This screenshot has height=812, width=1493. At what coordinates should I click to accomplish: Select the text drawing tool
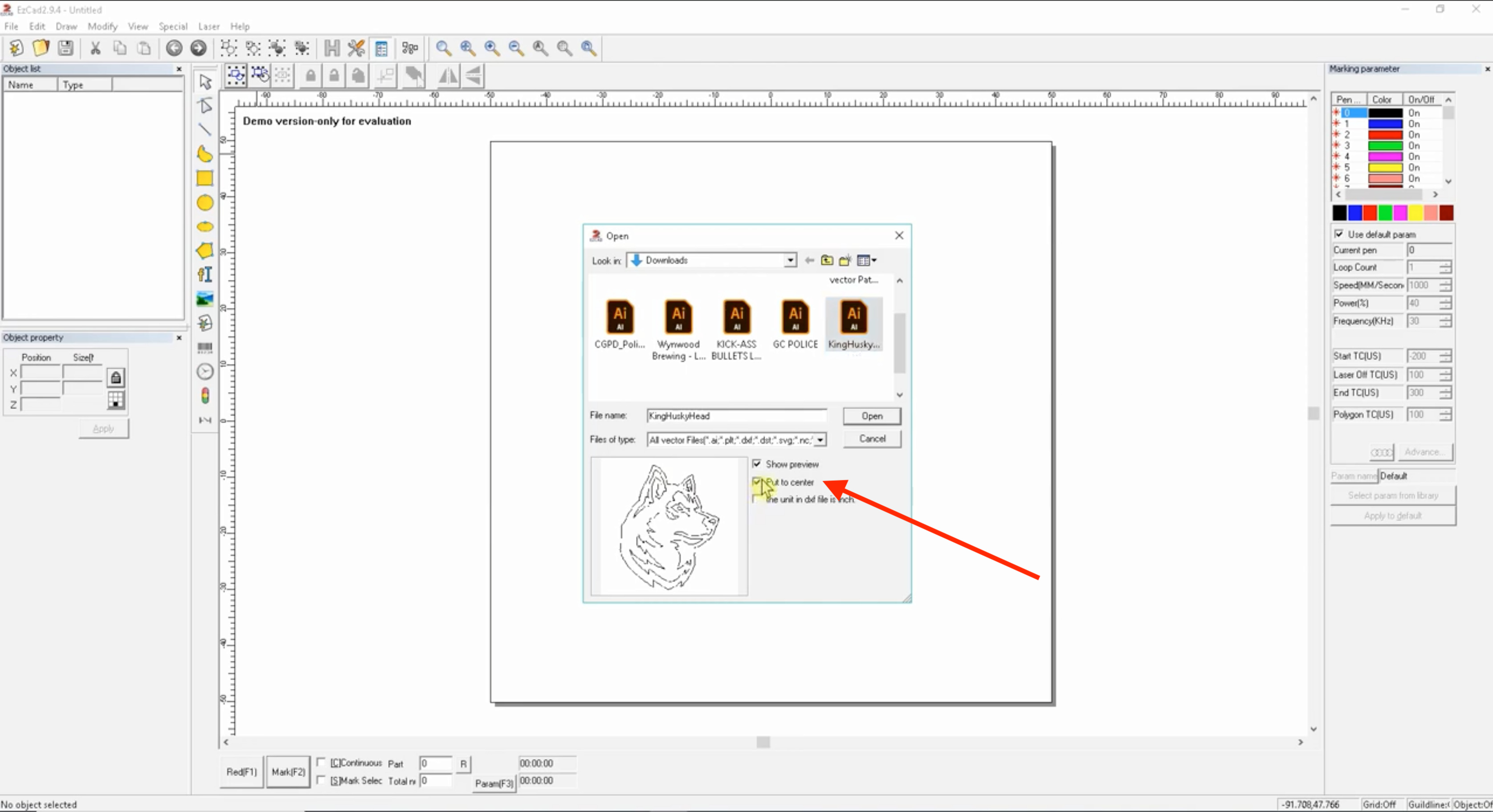[204, 275]
